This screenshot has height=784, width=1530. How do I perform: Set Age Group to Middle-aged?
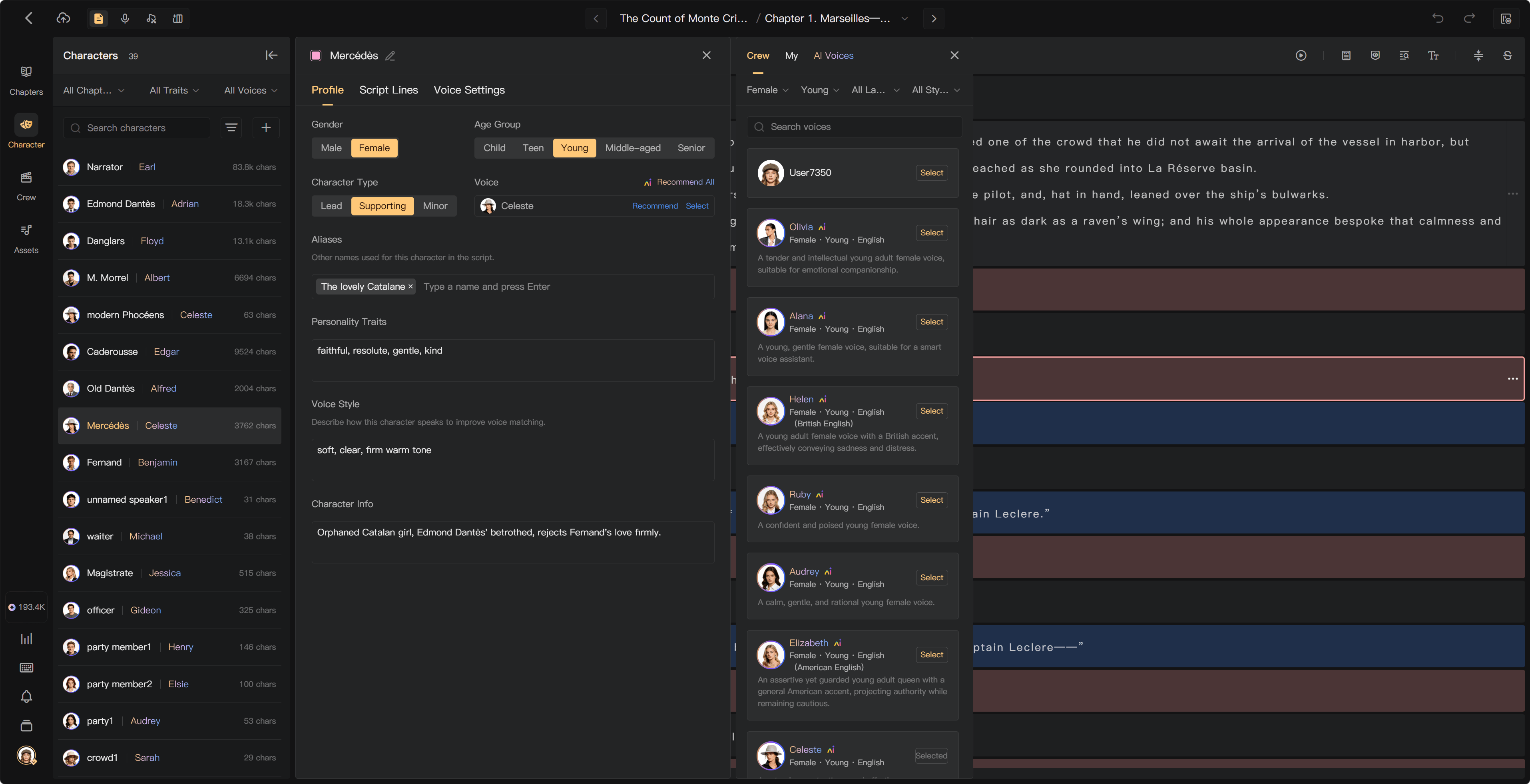633,148
